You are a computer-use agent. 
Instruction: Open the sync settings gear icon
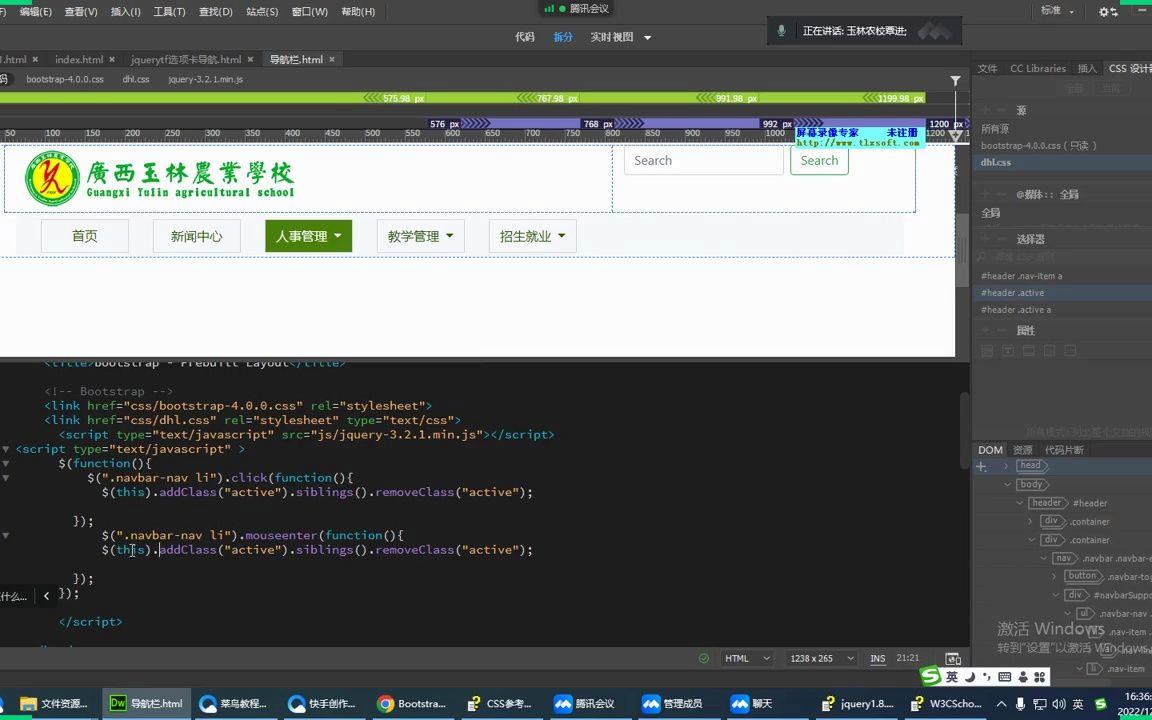click(x=1108, y=11)
